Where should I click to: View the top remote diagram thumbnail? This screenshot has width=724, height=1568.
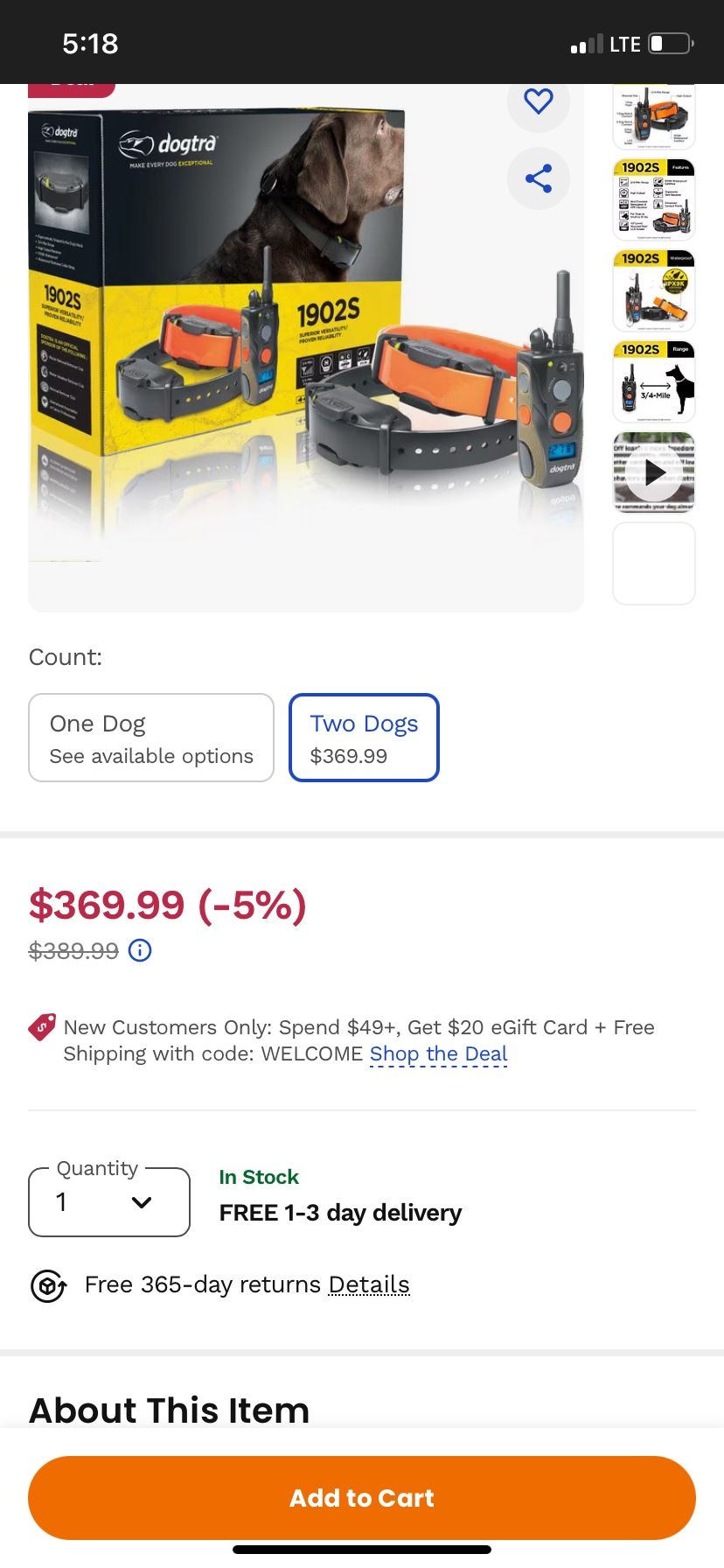[x=654, y=117]
